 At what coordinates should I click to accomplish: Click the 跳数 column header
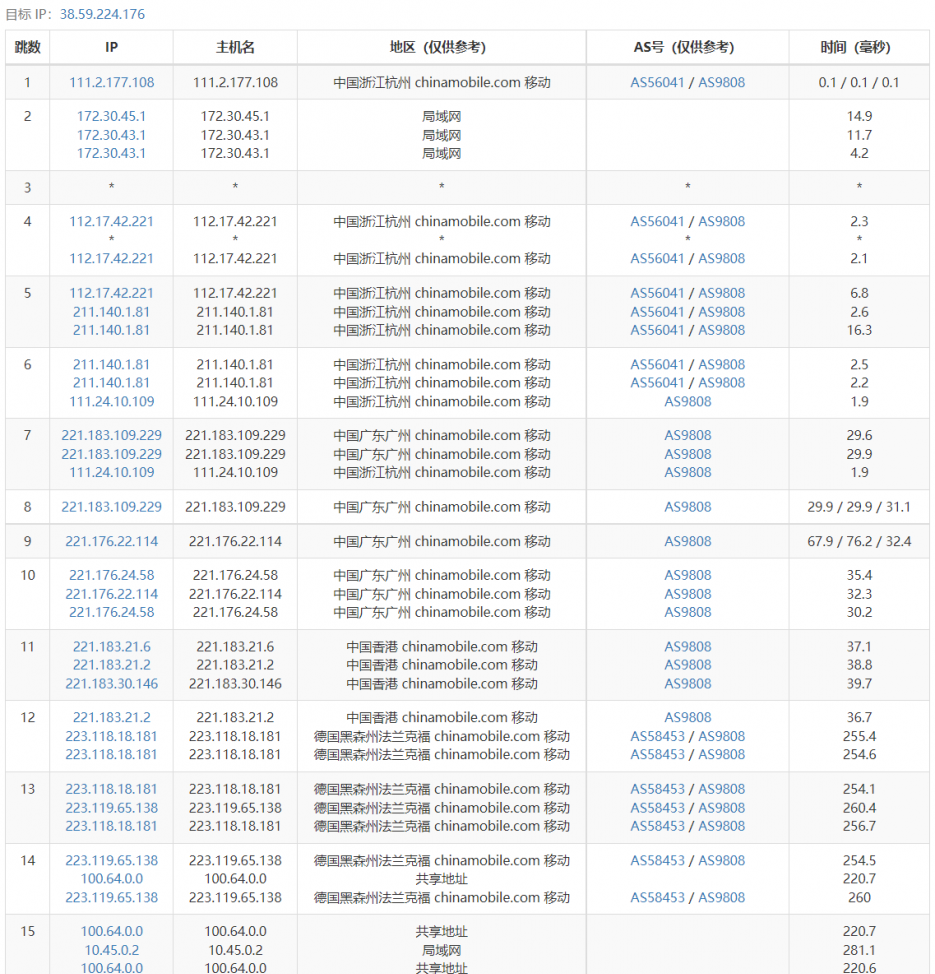(27, 47)
